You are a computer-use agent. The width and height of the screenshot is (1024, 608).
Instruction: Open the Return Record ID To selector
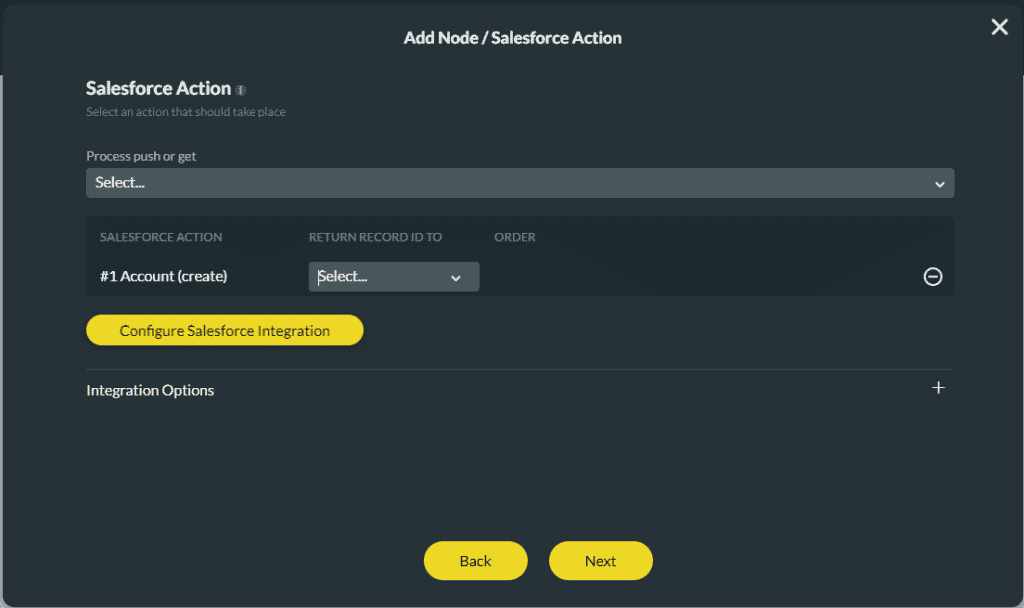click(393, 277)
